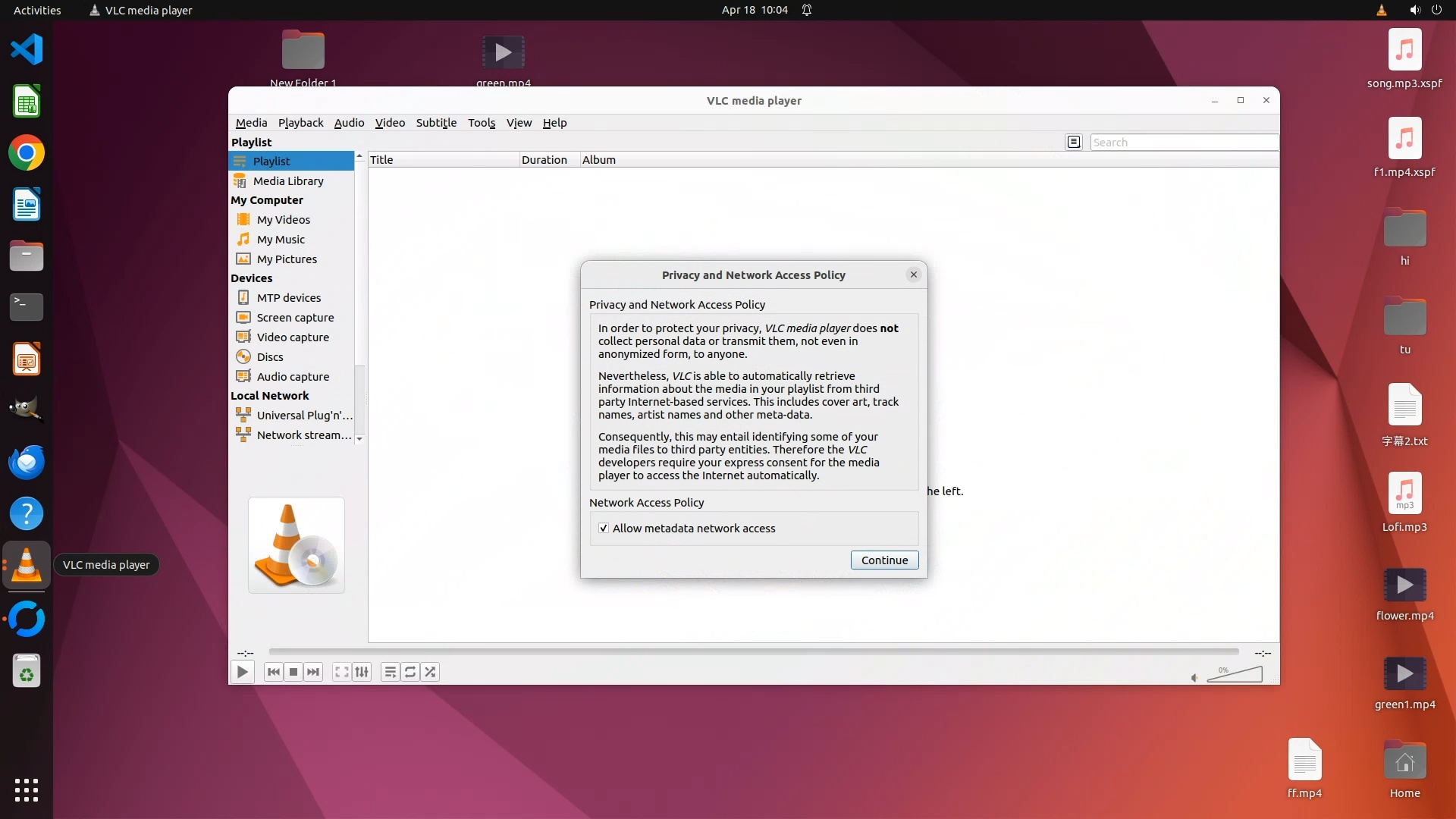Screen dimensions: 1456x819
Task: Toggle fullscreen video icon
Action: (x=342, y=672)
